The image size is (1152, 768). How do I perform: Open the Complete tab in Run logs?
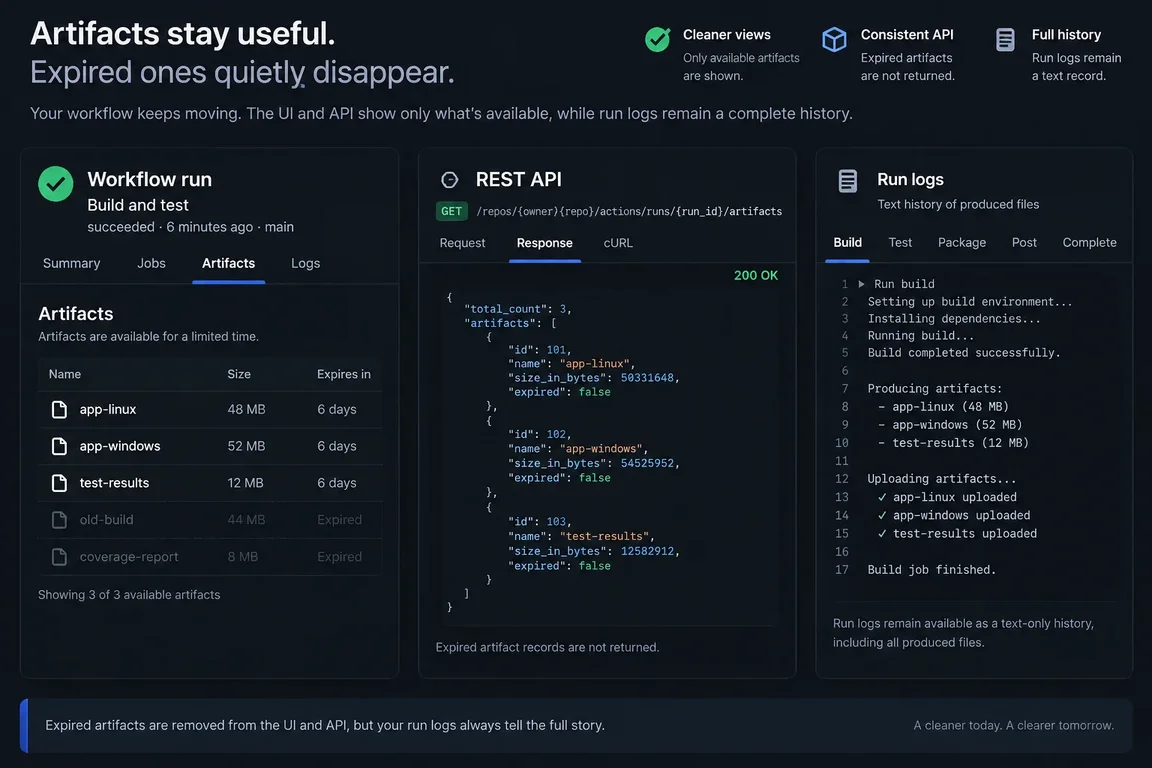pos(1090,243)
